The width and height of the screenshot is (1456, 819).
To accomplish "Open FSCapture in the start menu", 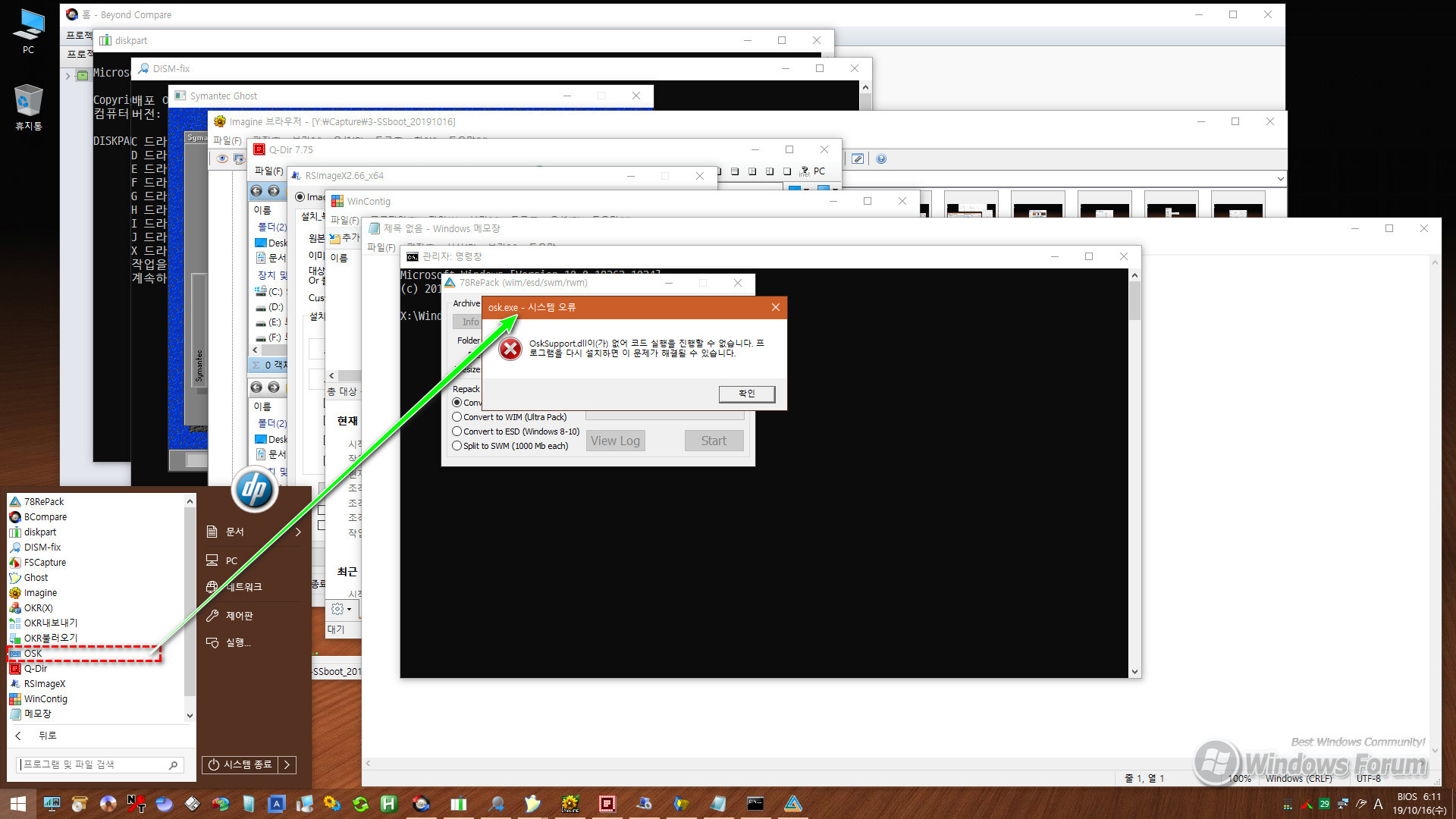I will click(45, 562).
